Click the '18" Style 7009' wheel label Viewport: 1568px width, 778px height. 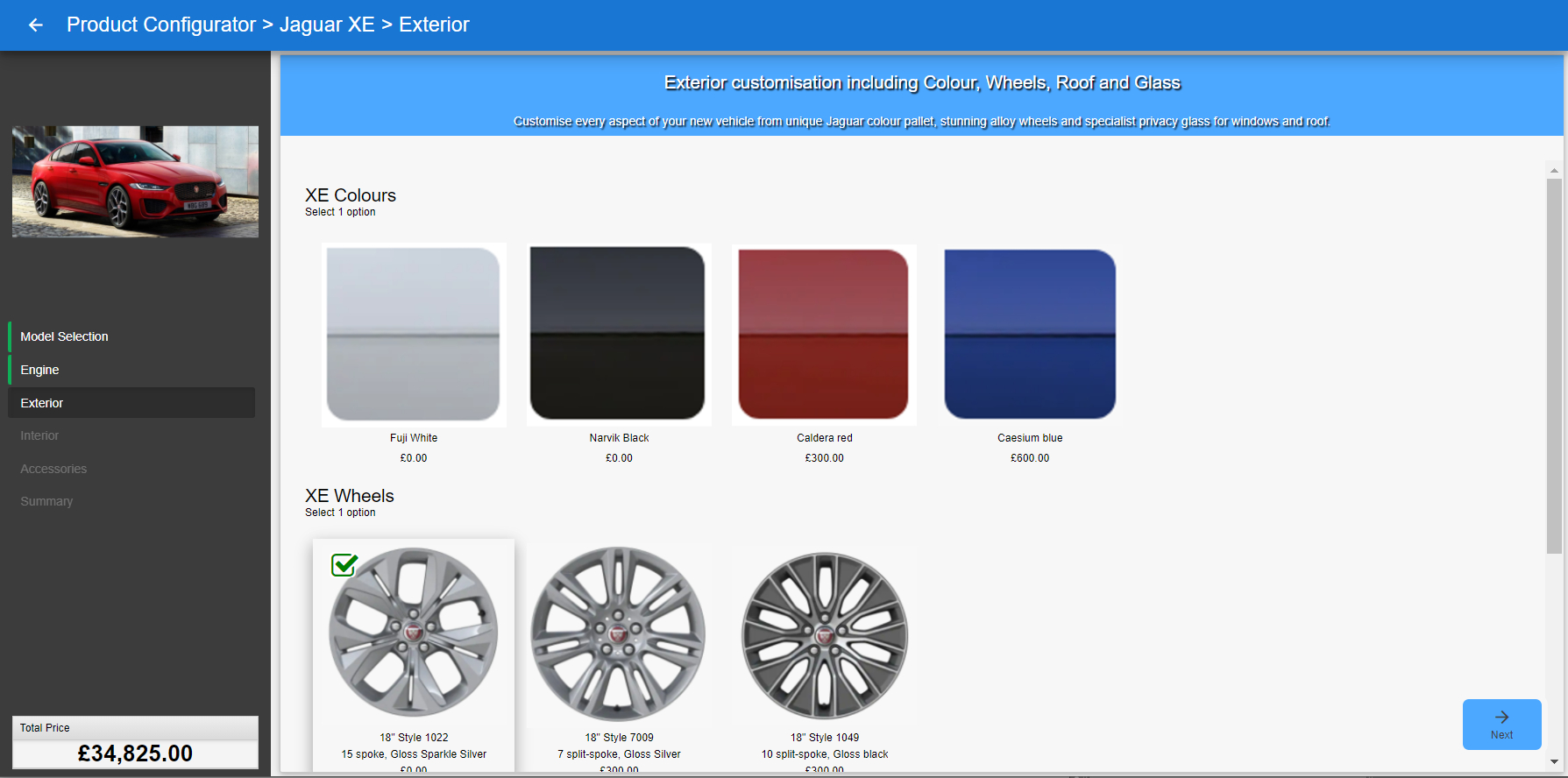[619, 738]
